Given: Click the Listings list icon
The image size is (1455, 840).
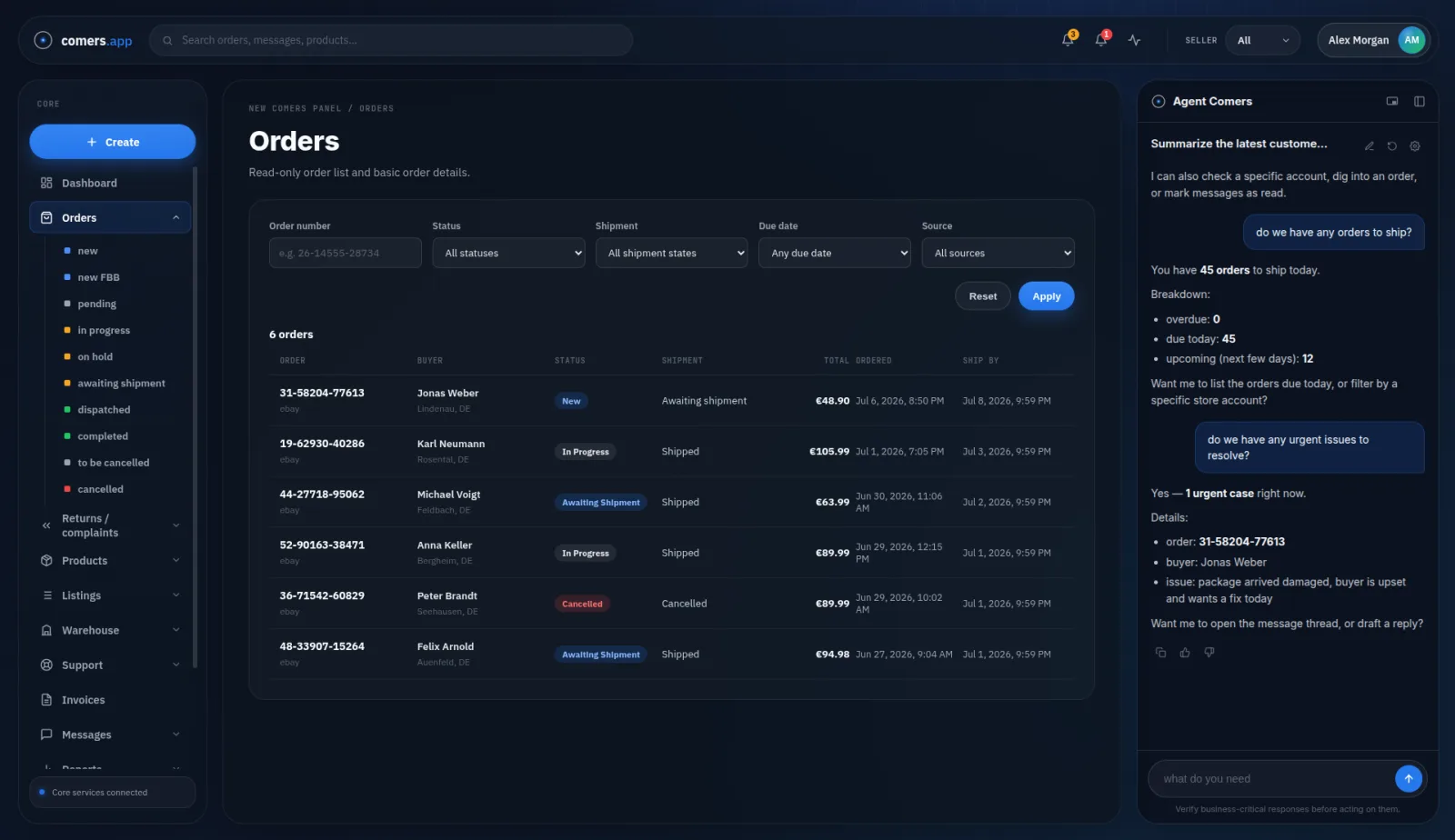Looking at the screenshot, I should 46,595.
